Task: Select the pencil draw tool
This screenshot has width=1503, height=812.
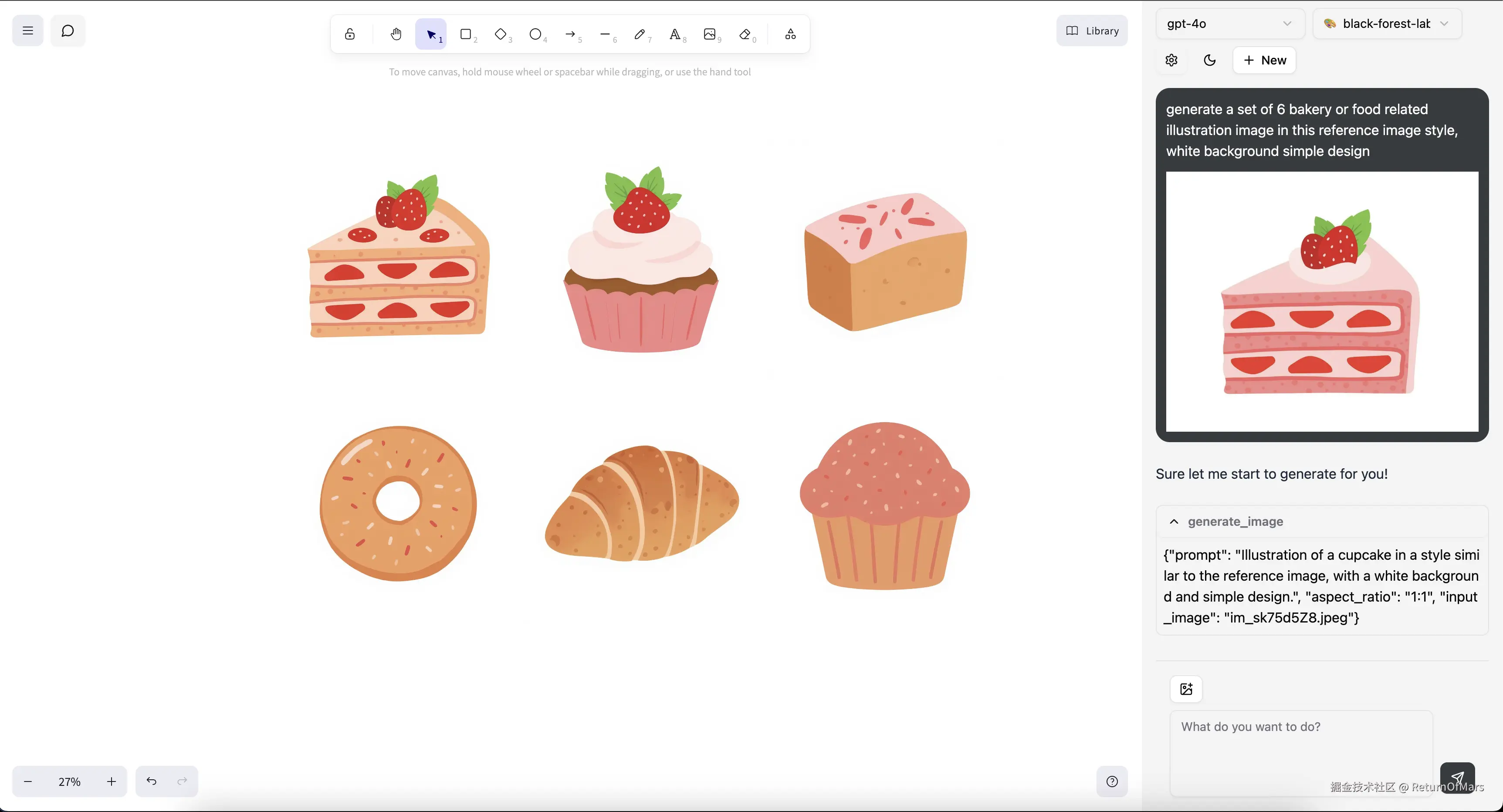Action: [640, 34]
